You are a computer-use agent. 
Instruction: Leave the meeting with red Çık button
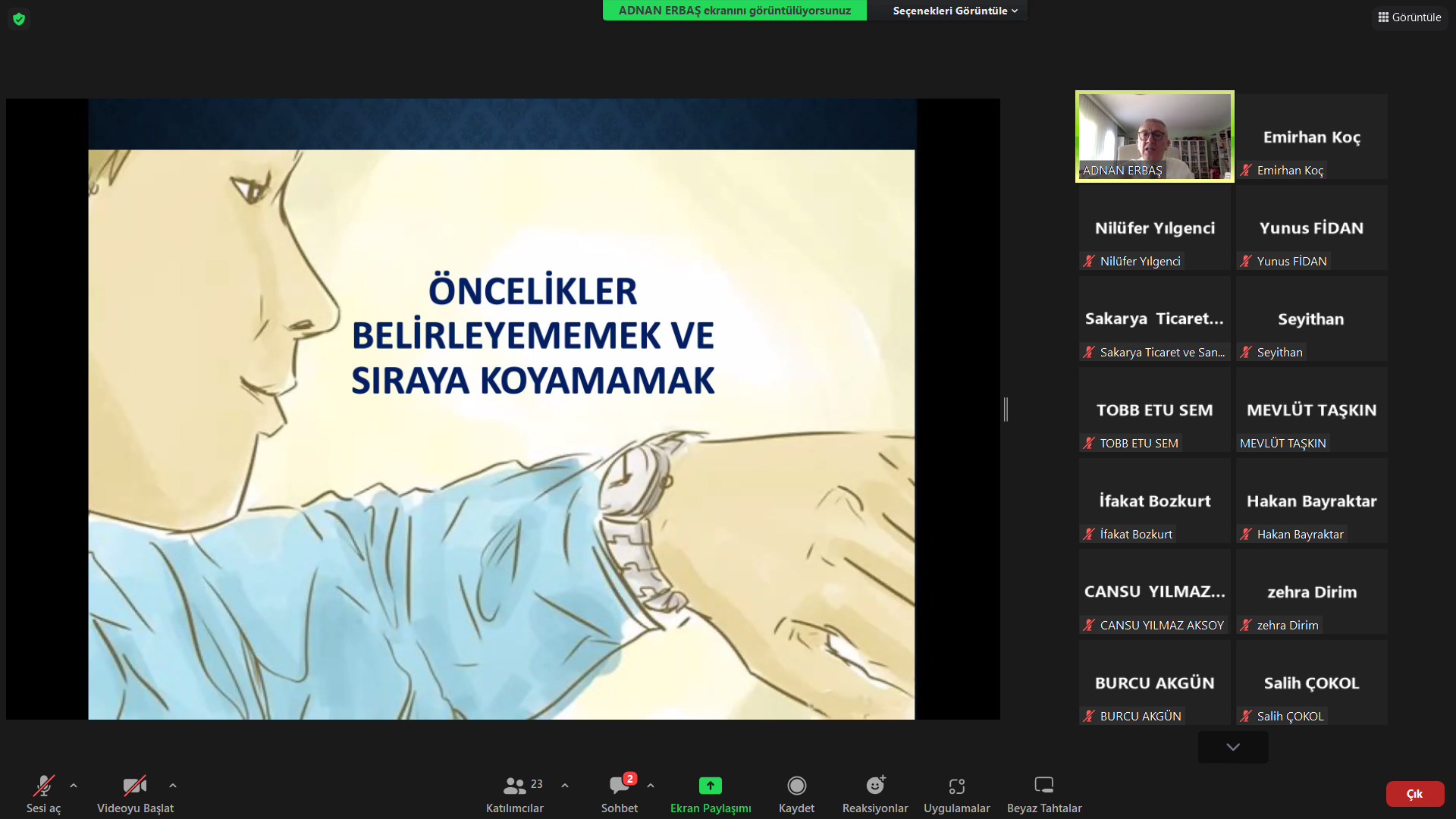pos(1414,794)
